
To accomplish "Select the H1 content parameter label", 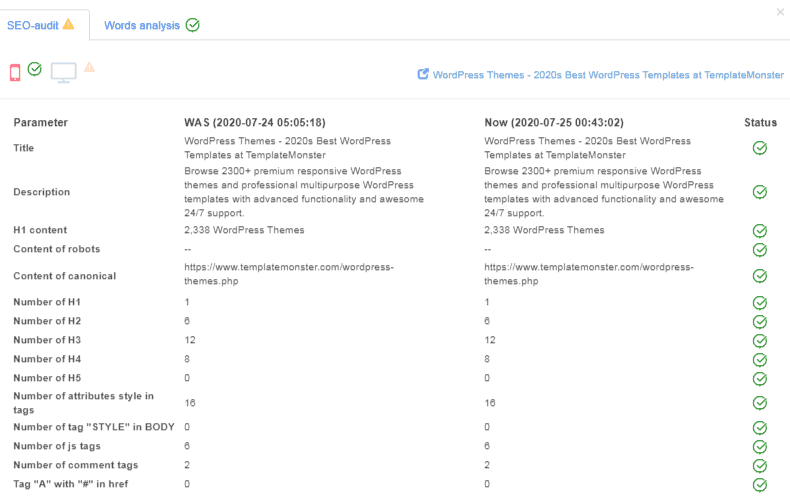I will (40, 230).
